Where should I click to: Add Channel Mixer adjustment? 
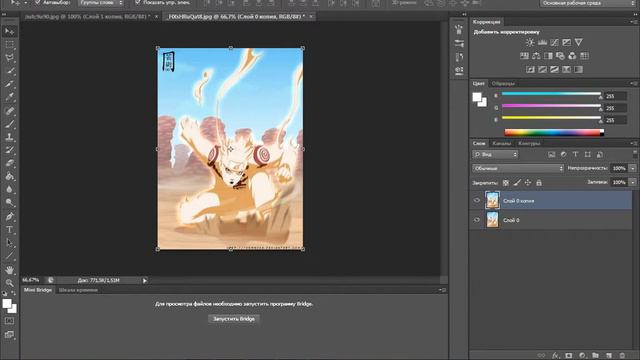pos(572,56)
